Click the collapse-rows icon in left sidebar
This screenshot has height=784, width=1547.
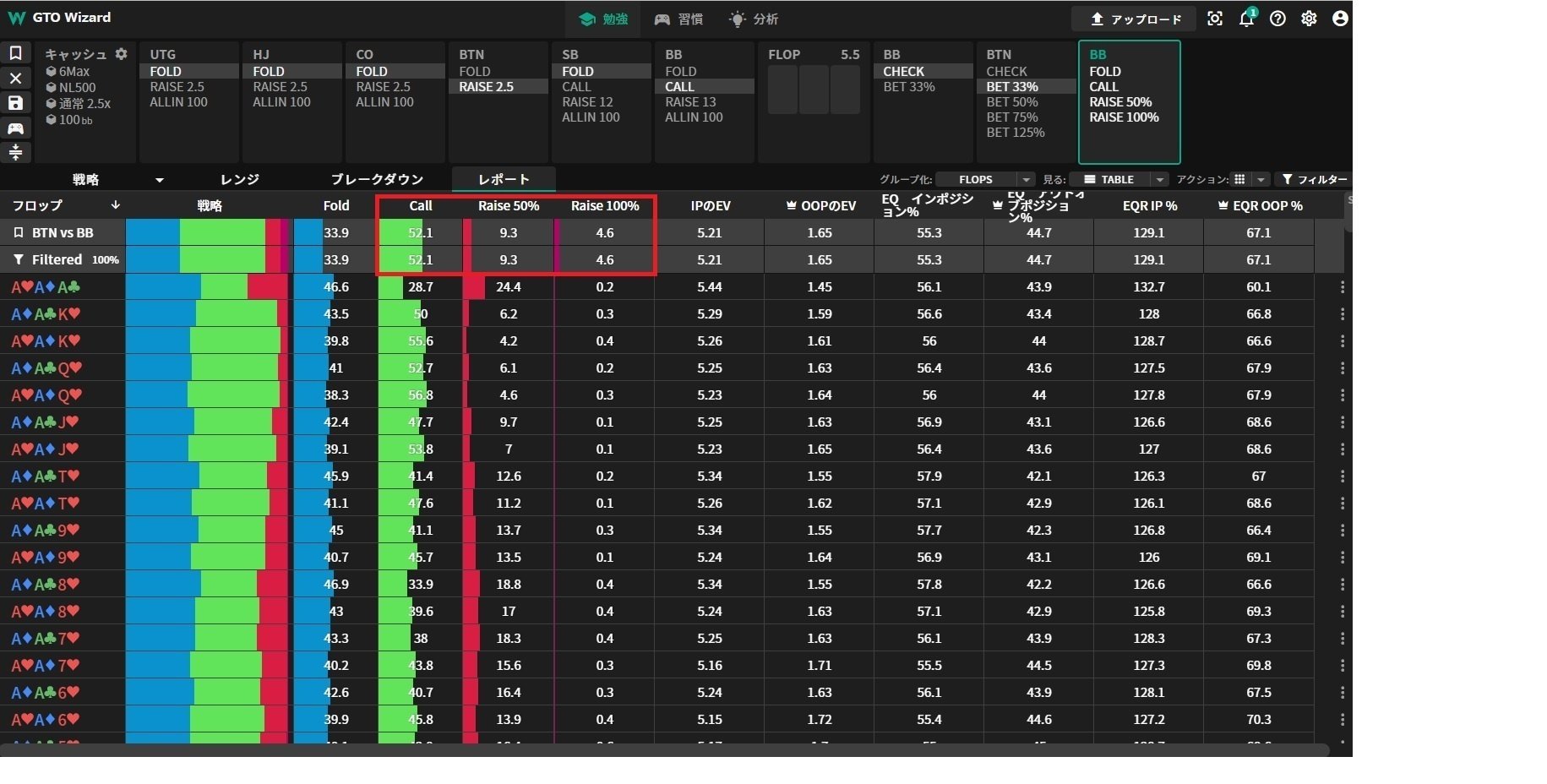point(15,152)
